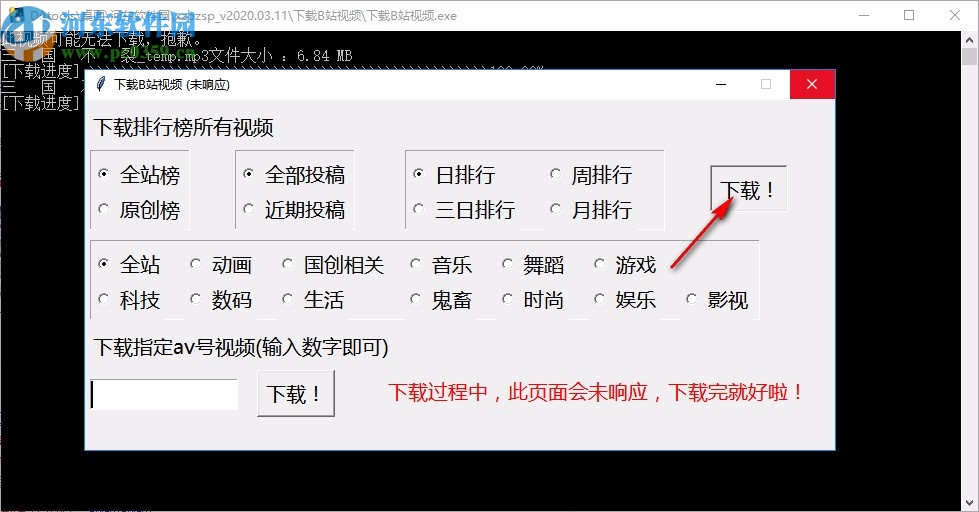The image size is (979, 512).
Task: Minimize the 下载B站视频 dialog
Action: (x=721, y=84)
